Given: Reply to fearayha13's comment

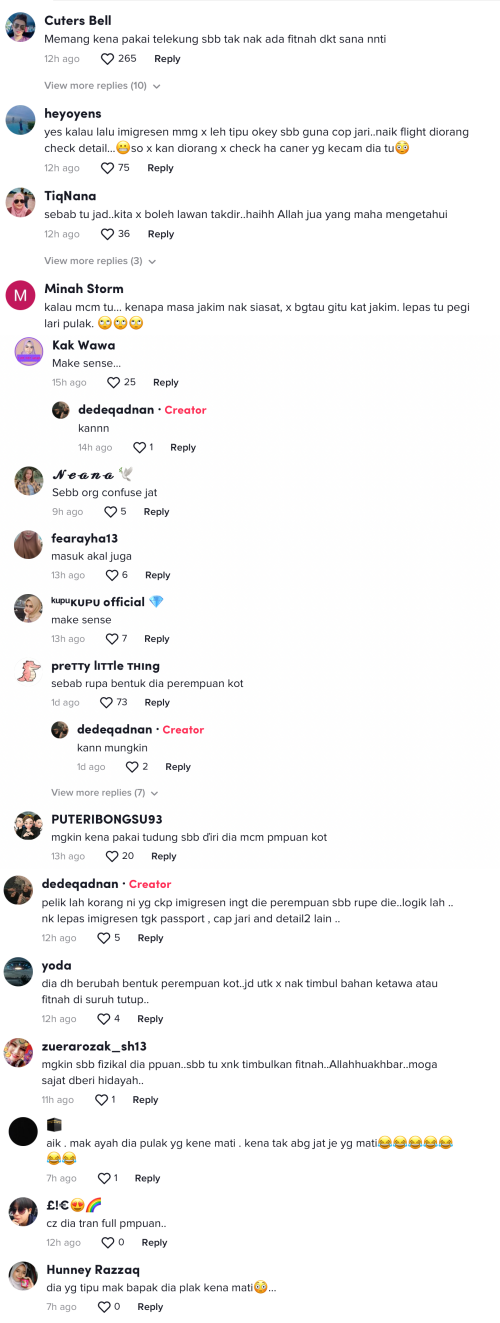Looking at the screenshot, I should click(x=157, y=575).
